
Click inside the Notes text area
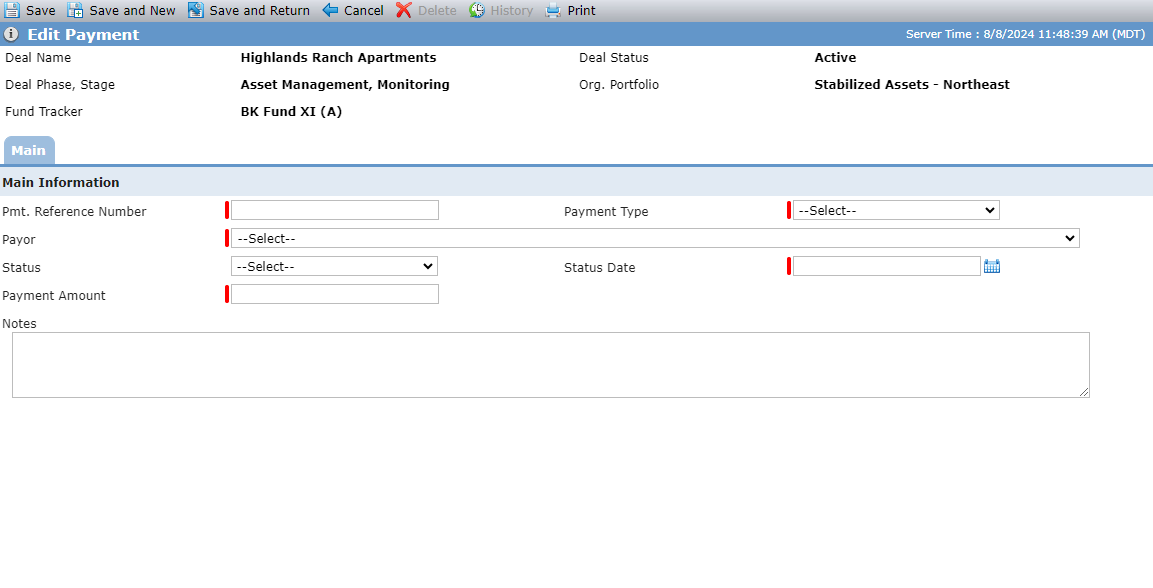pyautogui.click(x=551, y=365)
